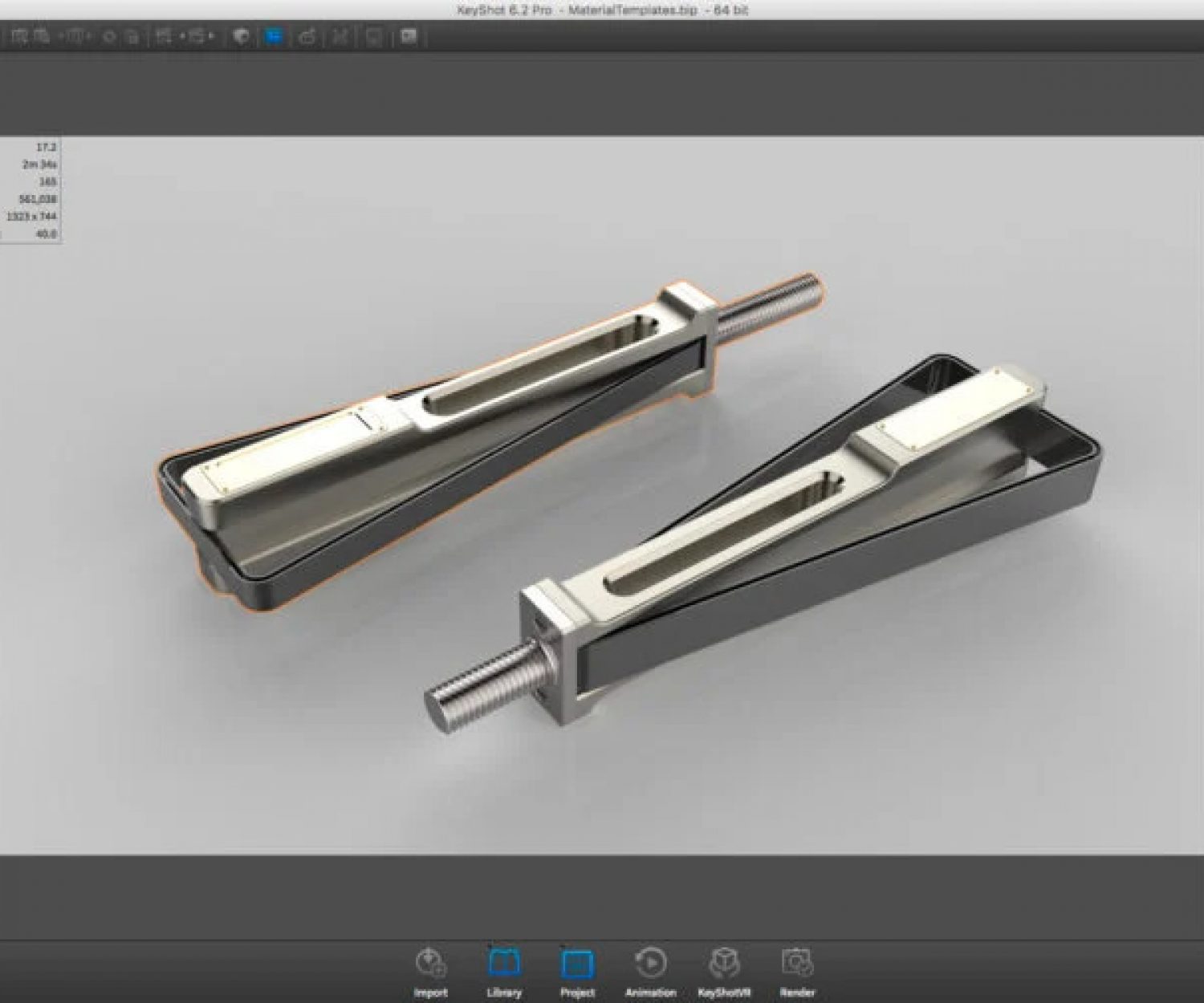
Task: Click the teapot-shaped icon in the top ribbon
Action: coord(307,37)
